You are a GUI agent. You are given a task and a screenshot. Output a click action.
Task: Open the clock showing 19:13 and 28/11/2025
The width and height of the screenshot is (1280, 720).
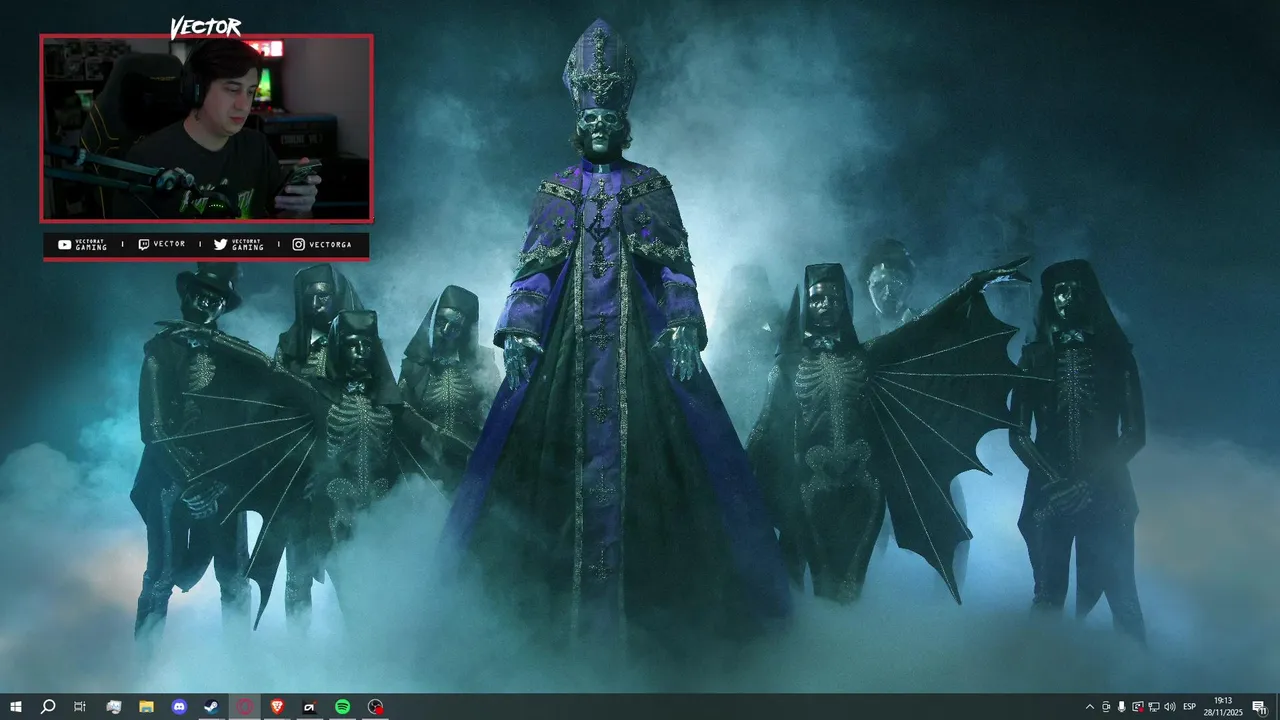click(x=1223, y=707)
